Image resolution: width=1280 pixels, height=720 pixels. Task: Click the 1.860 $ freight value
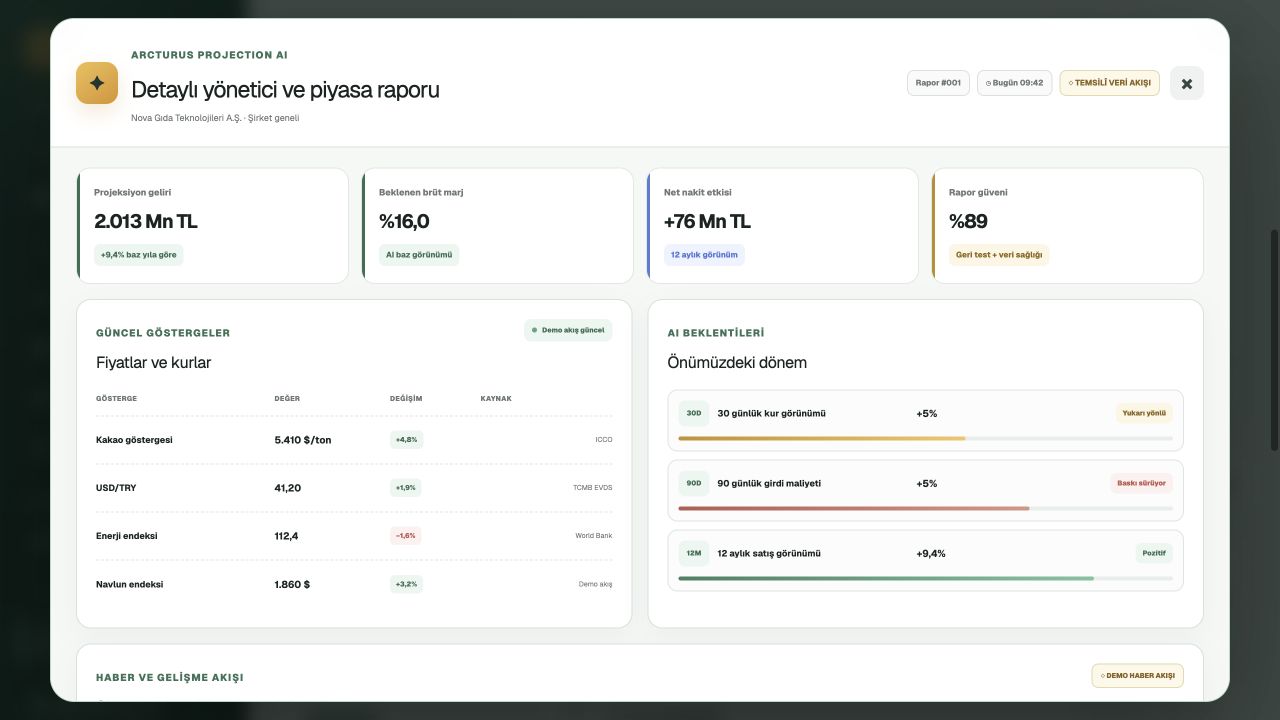[292, 584]
